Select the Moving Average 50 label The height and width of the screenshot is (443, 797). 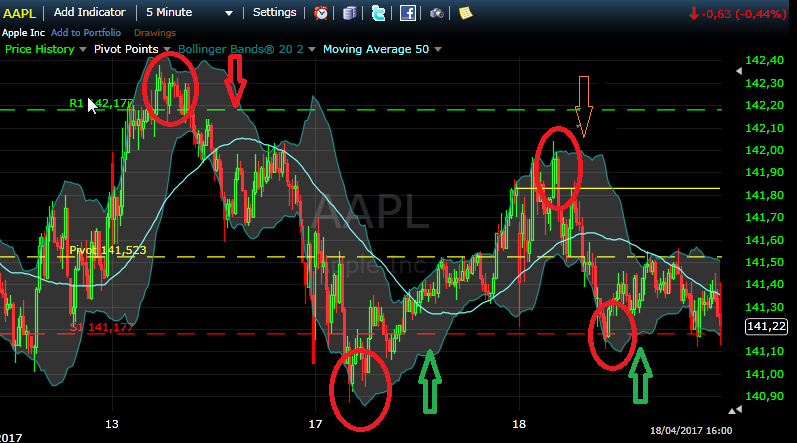(x=376, y=49)
